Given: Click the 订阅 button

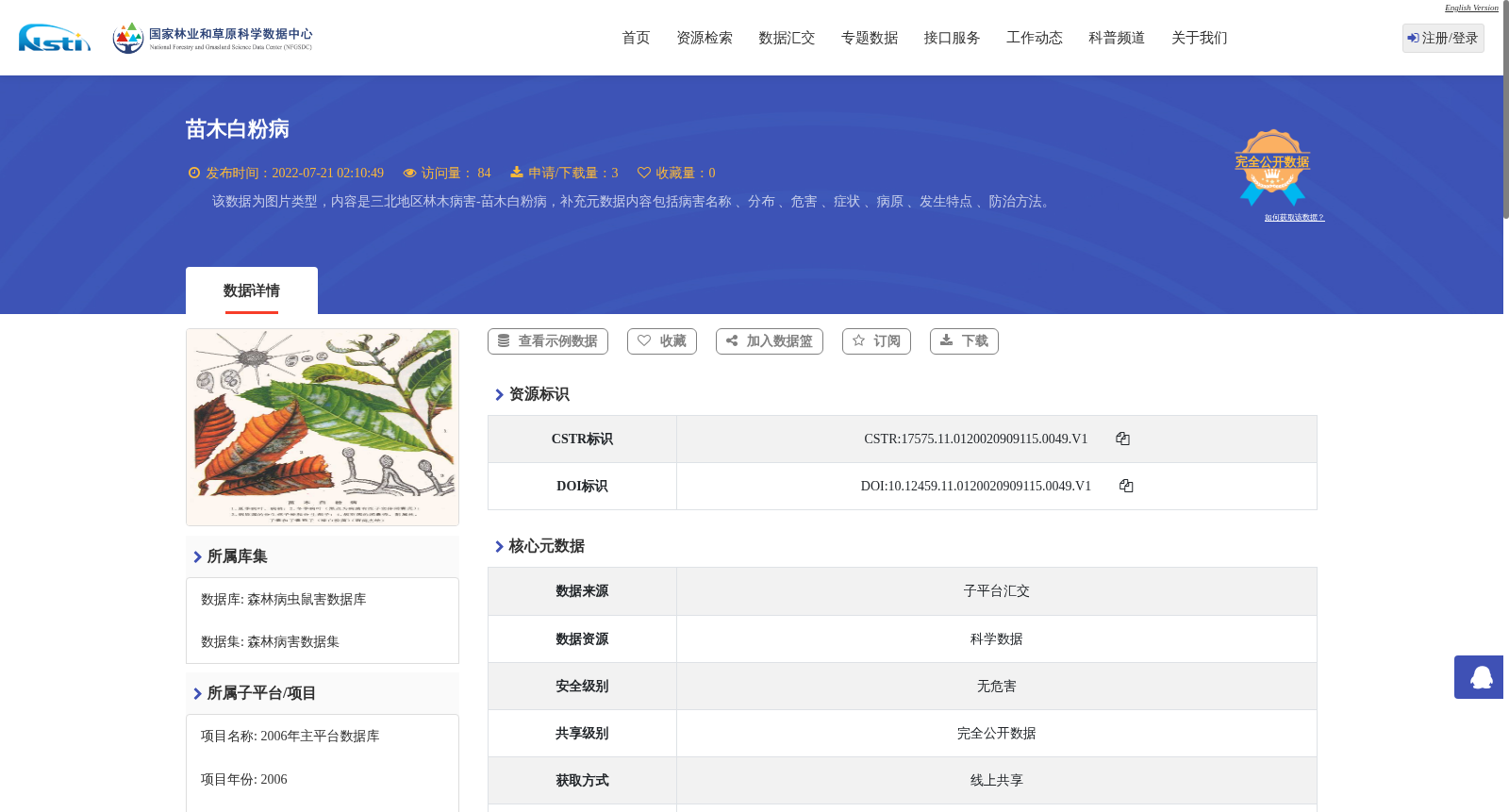Looking at the screenshot, I should click(x=876, y=341).
